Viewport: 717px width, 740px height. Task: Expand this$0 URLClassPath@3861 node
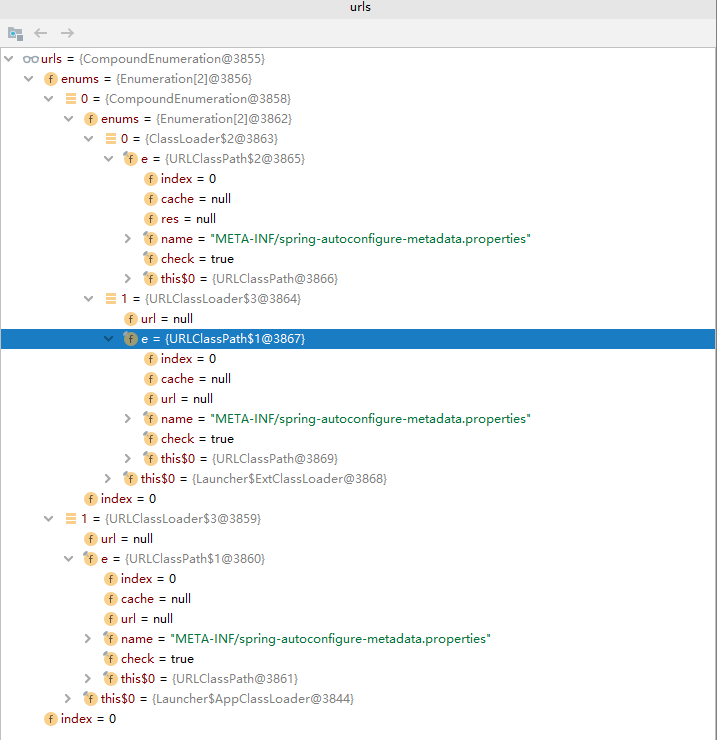tap(88, 679)
